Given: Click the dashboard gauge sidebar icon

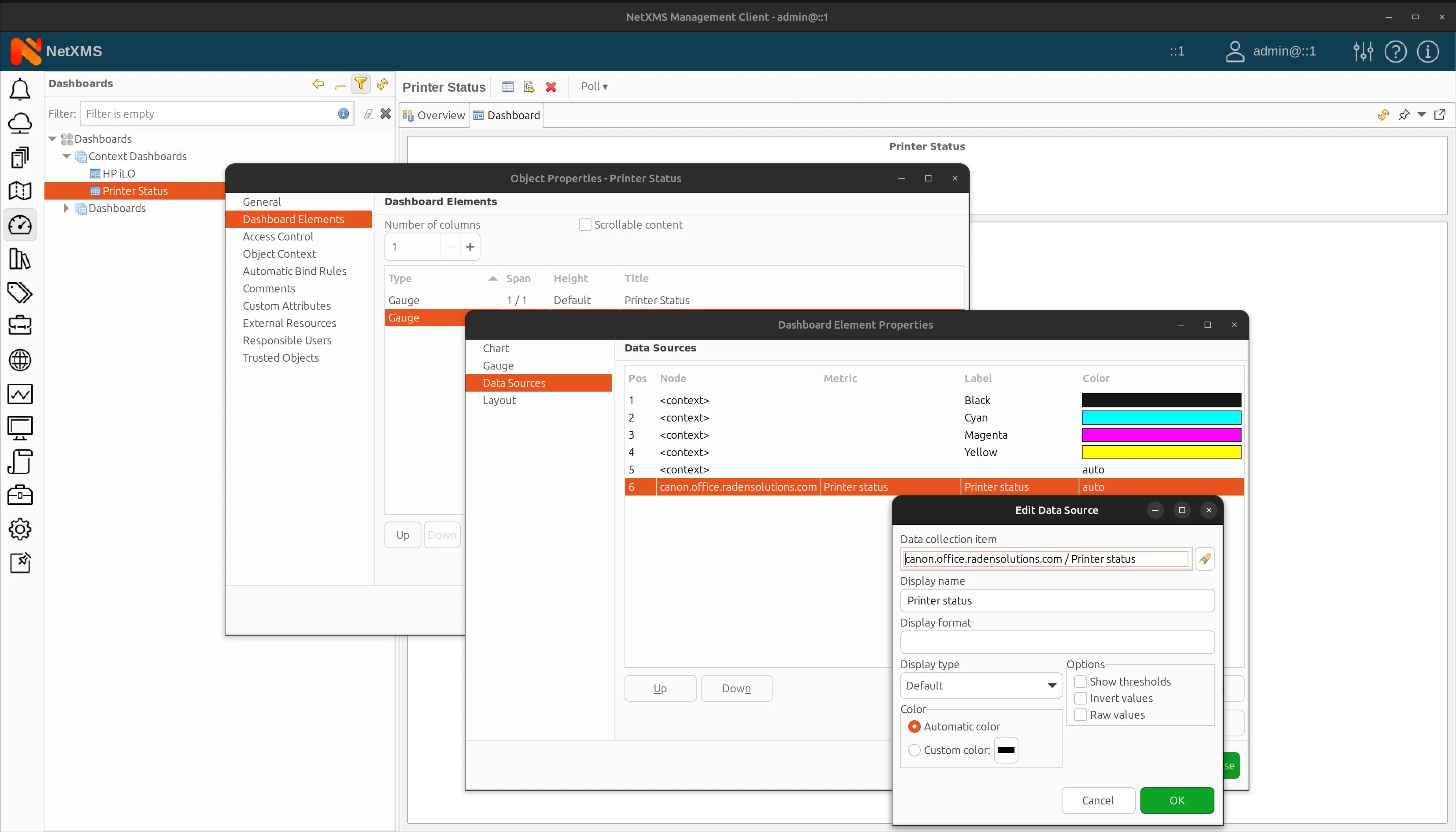Looking at the screenshot, I should coord(20,225).
